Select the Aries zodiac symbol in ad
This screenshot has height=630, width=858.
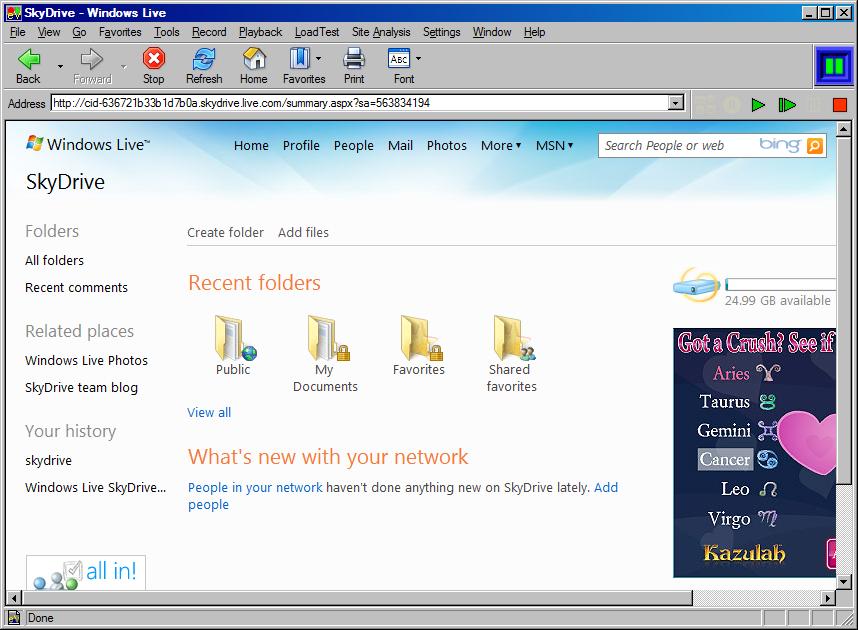(x=768, y=373)
